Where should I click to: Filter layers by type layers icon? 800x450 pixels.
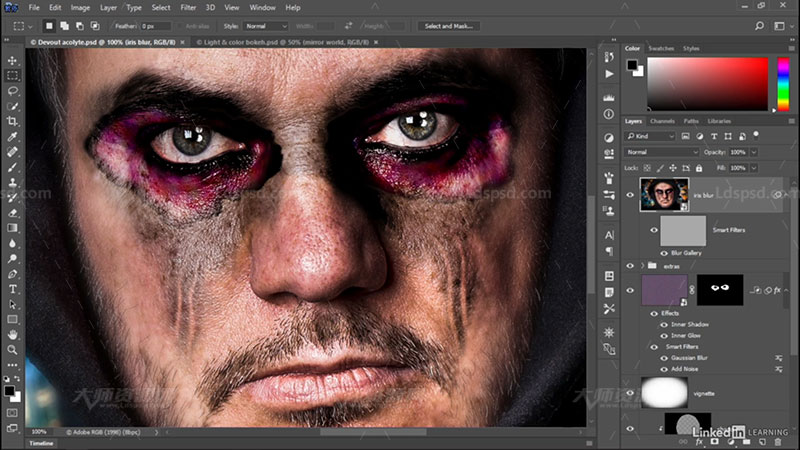point(714,136)
